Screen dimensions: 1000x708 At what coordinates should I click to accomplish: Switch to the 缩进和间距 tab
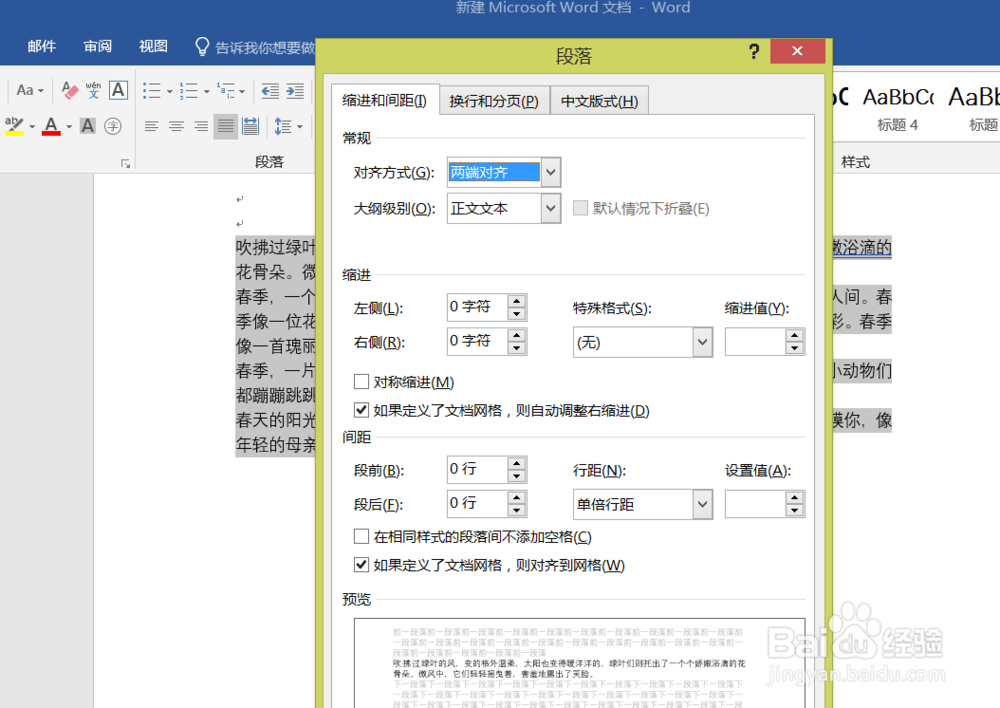(385, 101)
